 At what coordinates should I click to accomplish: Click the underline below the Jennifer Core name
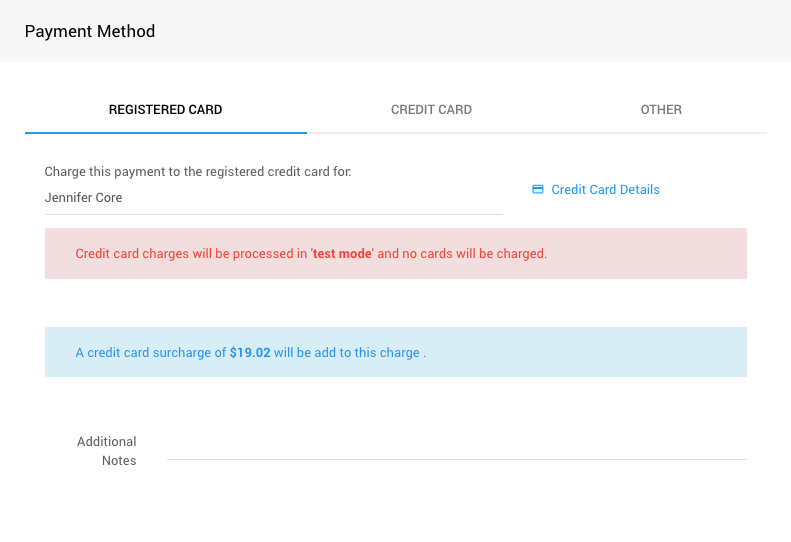273,214
